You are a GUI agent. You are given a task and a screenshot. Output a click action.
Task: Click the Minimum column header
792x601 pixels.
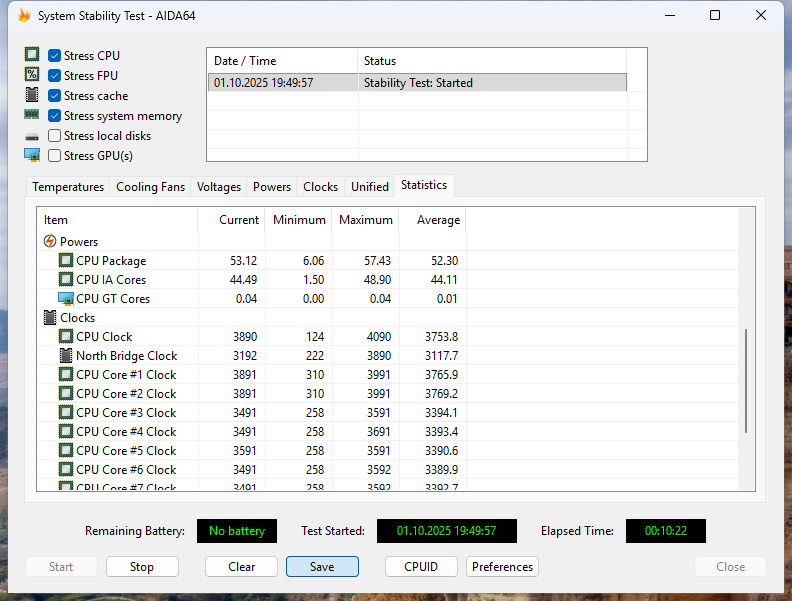(x=298, y=220)
